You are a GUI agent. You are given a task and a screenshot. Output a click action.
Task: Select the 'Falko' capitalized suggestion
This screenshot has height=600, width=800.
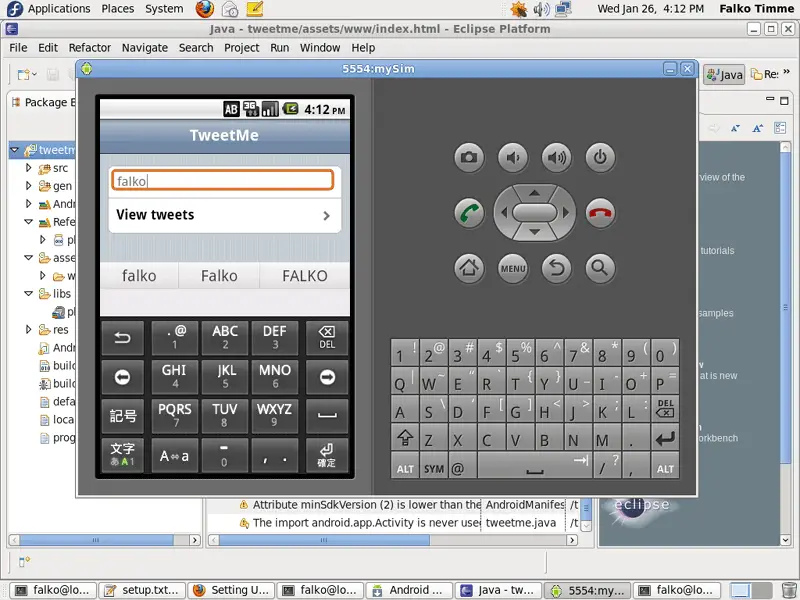pyautogui.click(x=219, y=276)
